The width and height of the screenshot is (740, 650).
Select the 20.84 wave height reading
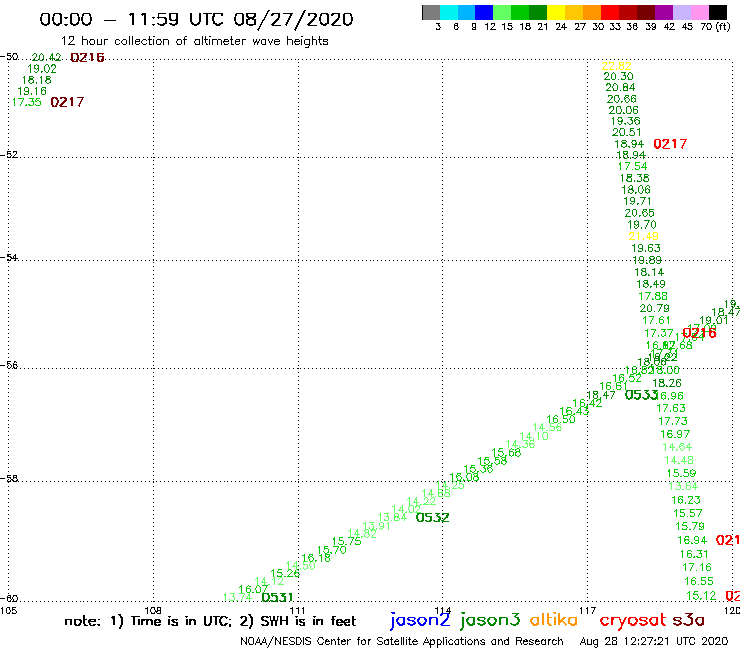point(620,87)
